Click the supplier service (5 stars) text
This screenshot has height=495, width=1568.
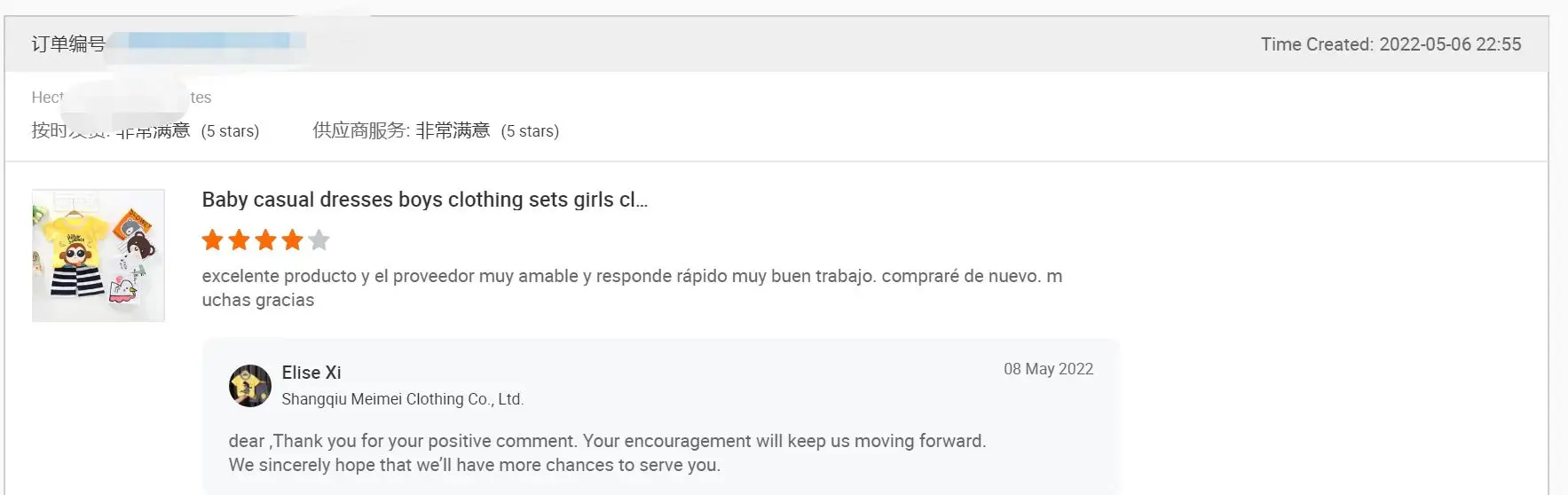pyautogui.click(x=530, y=131)
